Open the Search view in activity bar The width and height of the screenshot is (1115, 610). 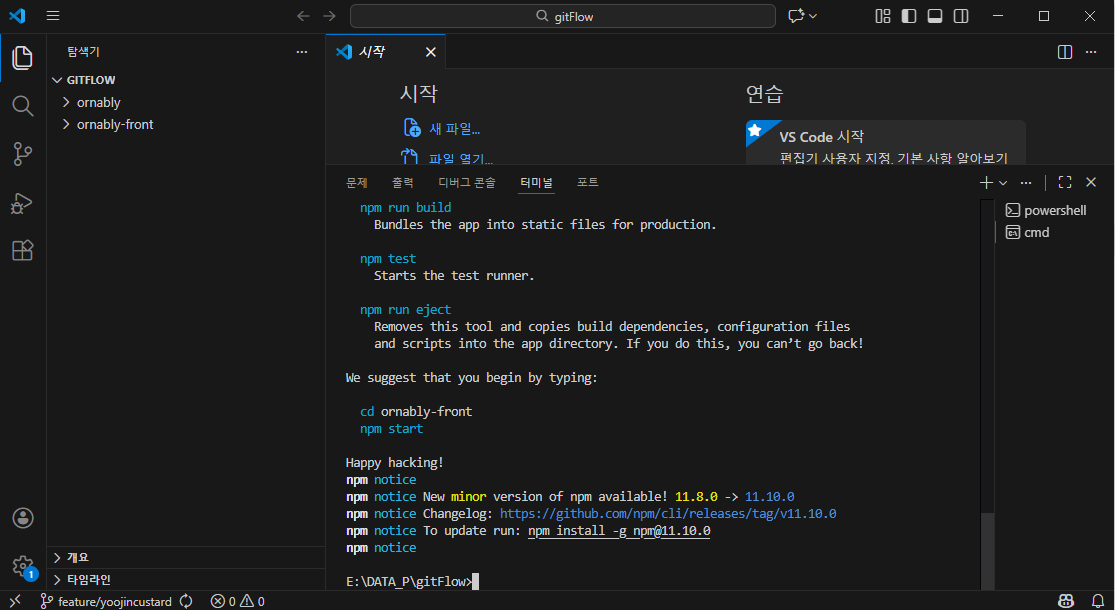(22, 106)
